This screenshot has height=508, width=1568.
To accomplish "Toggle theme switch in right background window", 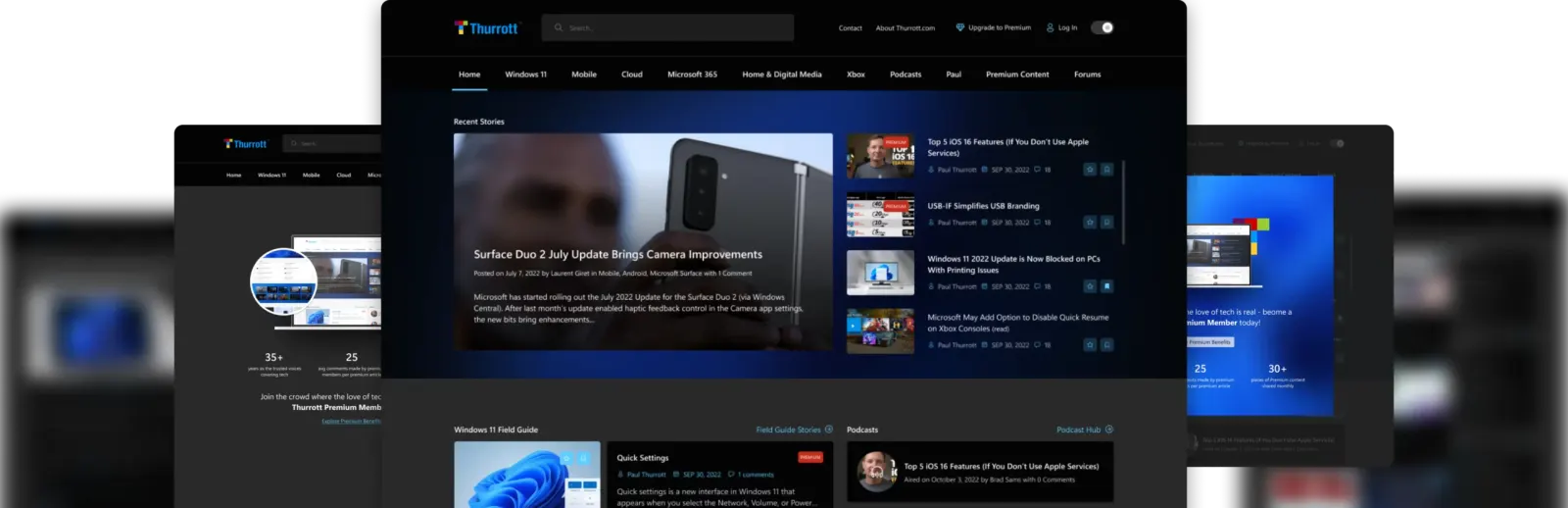I will click(x=1338, y=143).
